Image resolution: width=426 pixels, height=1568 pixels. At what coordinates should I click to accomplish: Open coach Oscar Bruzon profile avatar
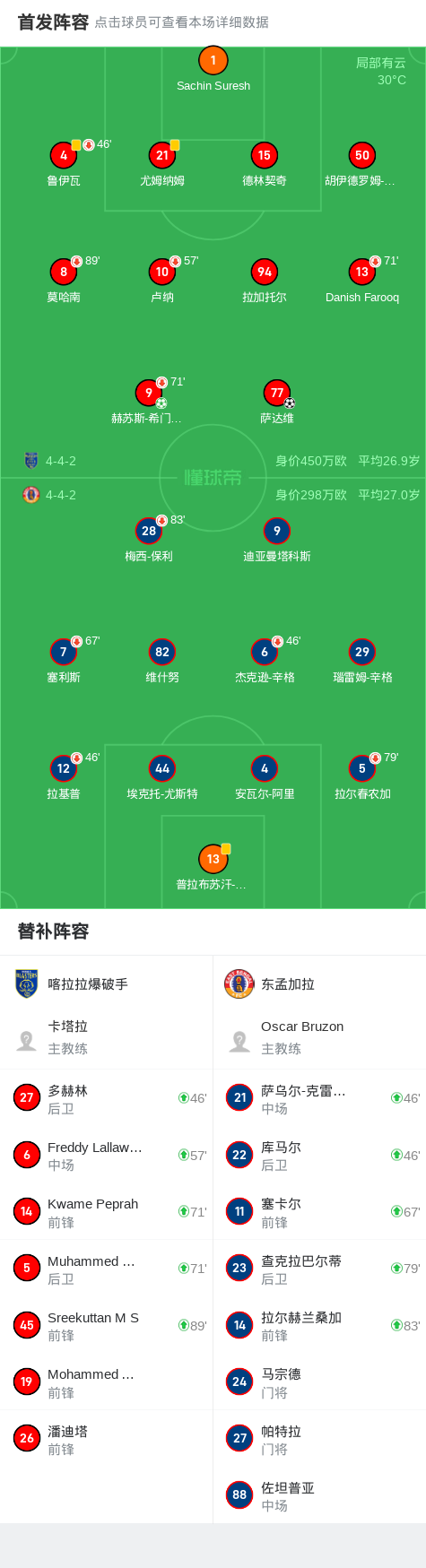point(239,1040)
